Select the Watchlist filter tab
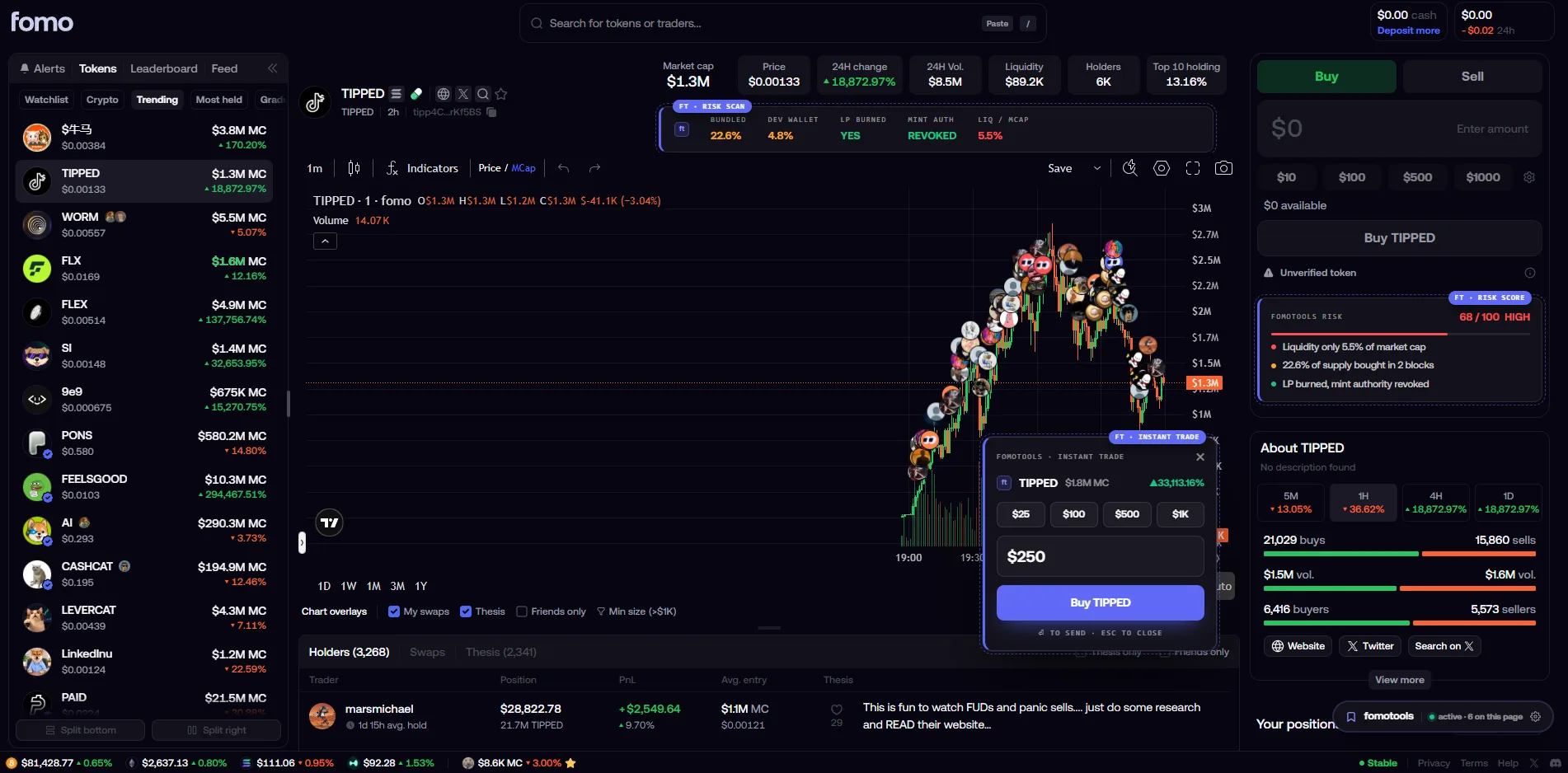The image size is (1568, 773). click(x=46, y=100)
